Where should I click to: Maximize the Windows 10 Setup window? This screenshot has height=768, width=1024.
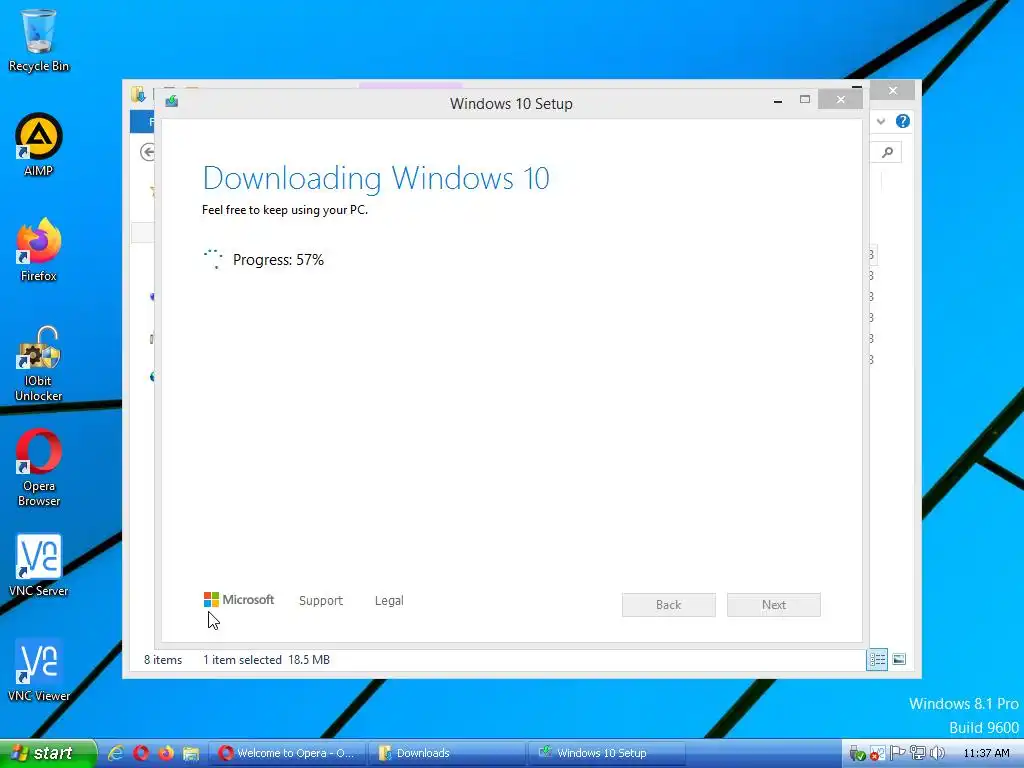[x=805, y=99]
